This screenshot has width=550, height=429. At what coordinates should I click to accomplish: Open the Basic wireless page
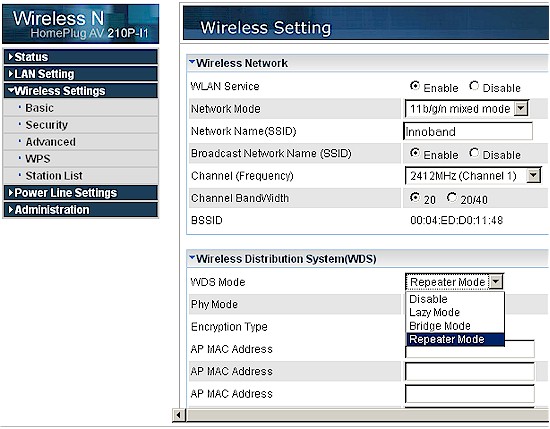click(39, 108)
